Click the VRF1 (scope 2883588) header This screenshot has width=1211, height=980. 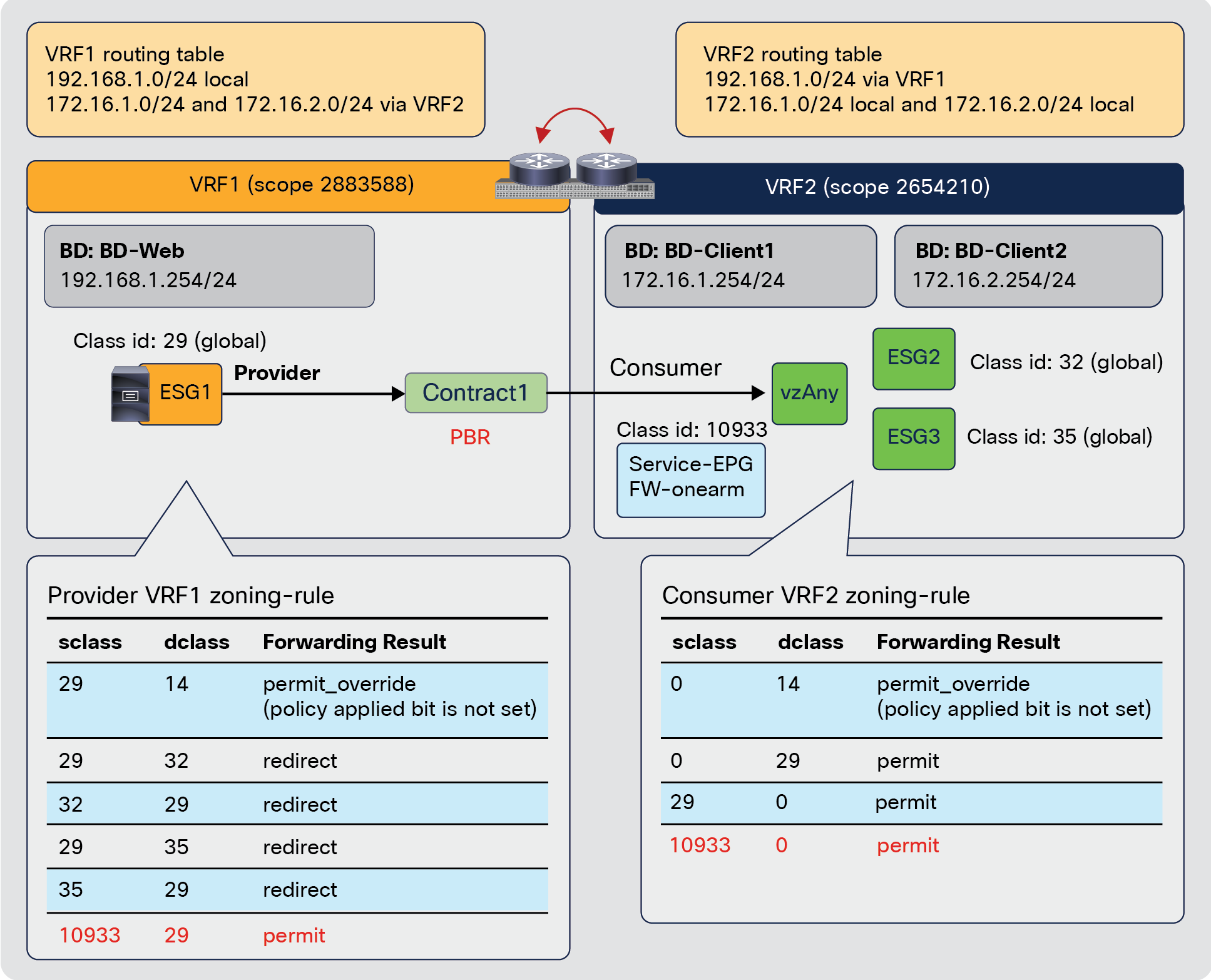299,186
